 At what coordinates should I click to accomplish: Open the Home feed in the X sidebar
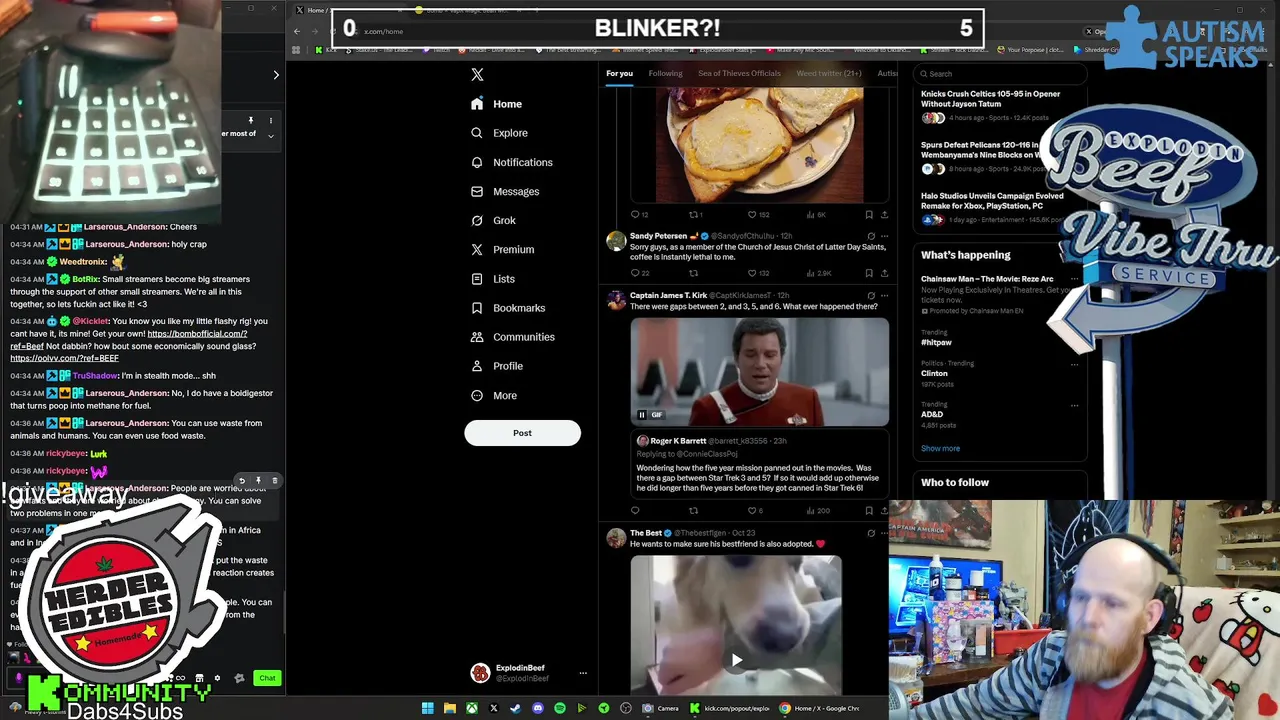497,104
